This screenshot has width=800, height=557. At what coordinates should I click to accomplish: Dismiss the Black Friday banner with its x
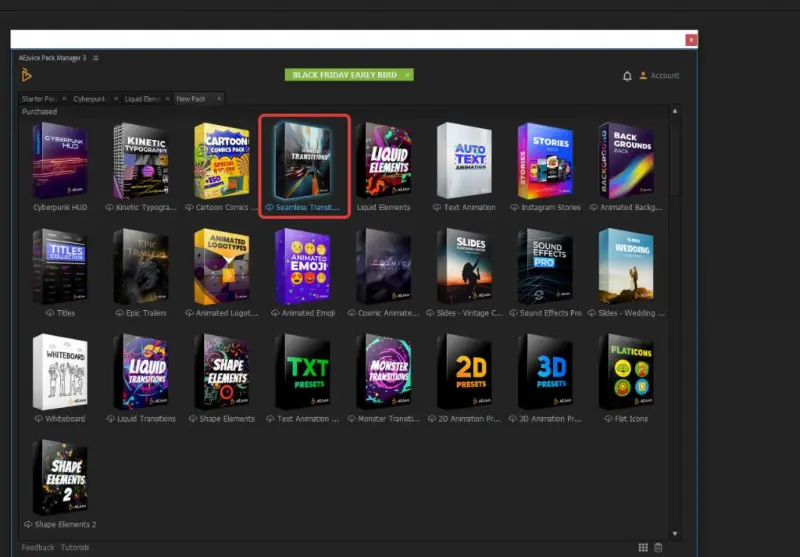click(409, 75)
